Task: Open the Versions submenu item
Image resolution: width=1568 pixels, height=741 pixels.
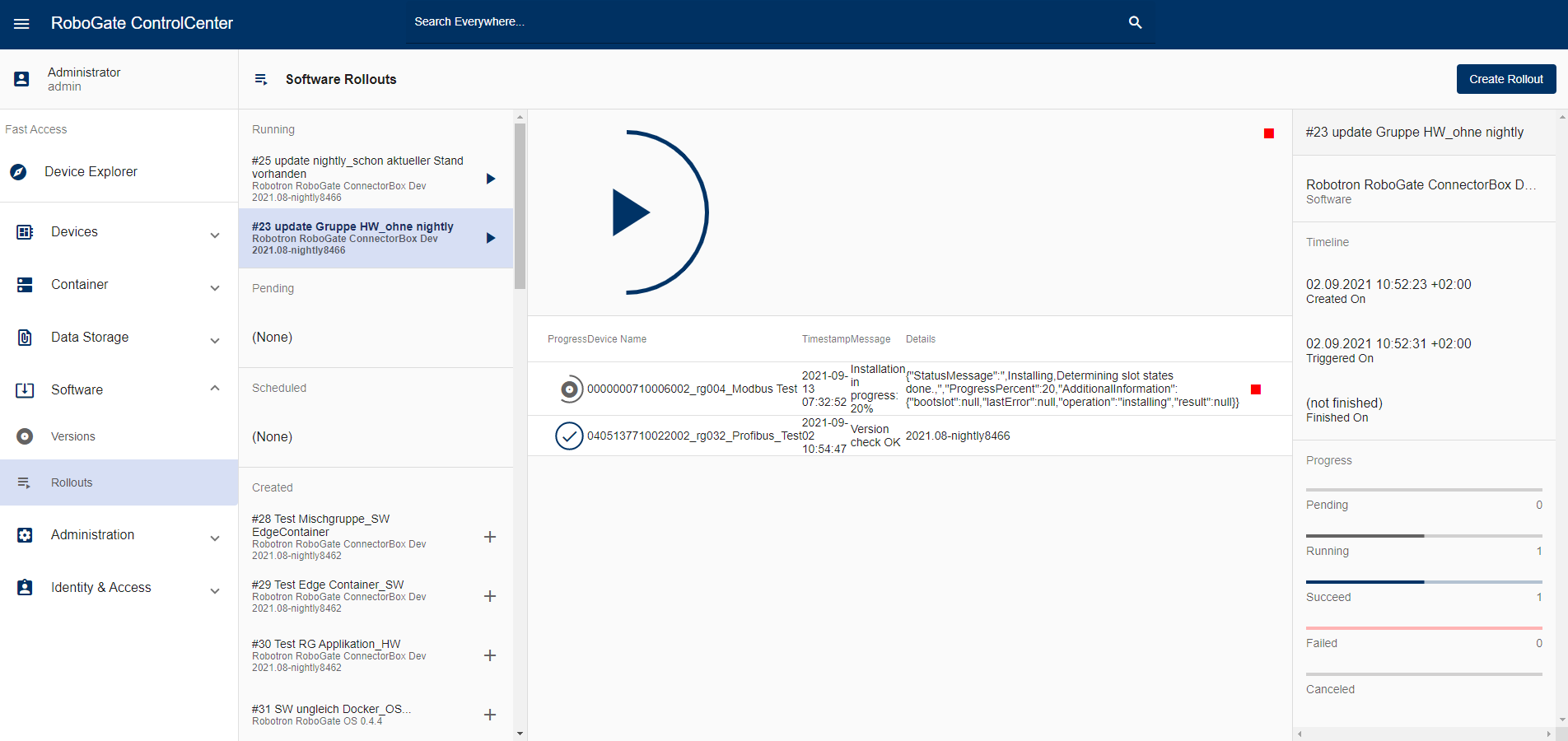Action: (x=119, y=436)
